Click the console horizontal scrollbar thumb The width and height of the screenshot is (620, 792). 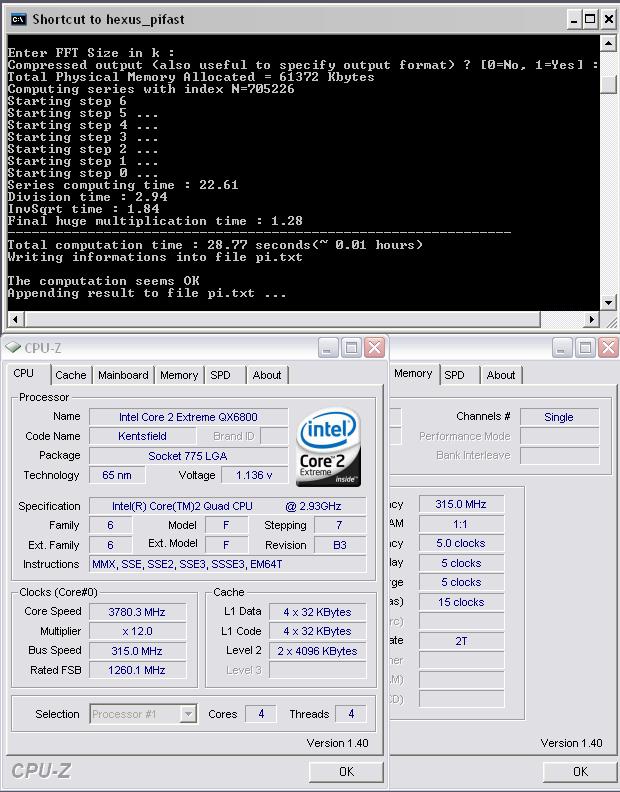click(x=283, y=319)
